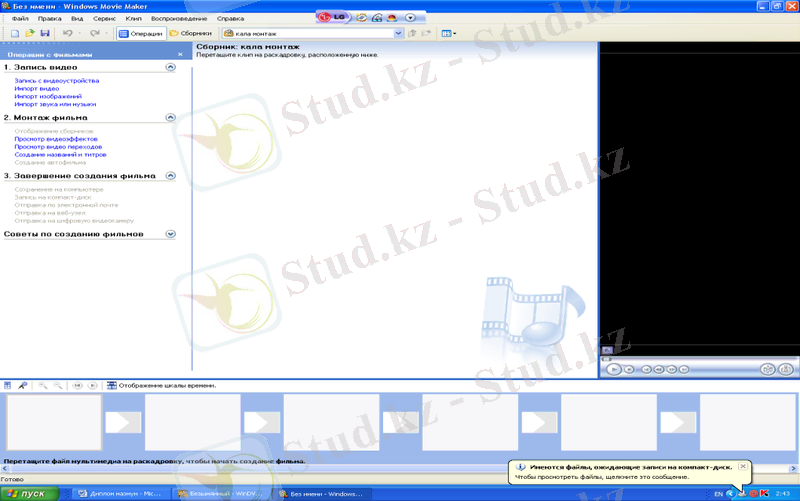
Task: Click the save project floppy icon
Action: 45,33
